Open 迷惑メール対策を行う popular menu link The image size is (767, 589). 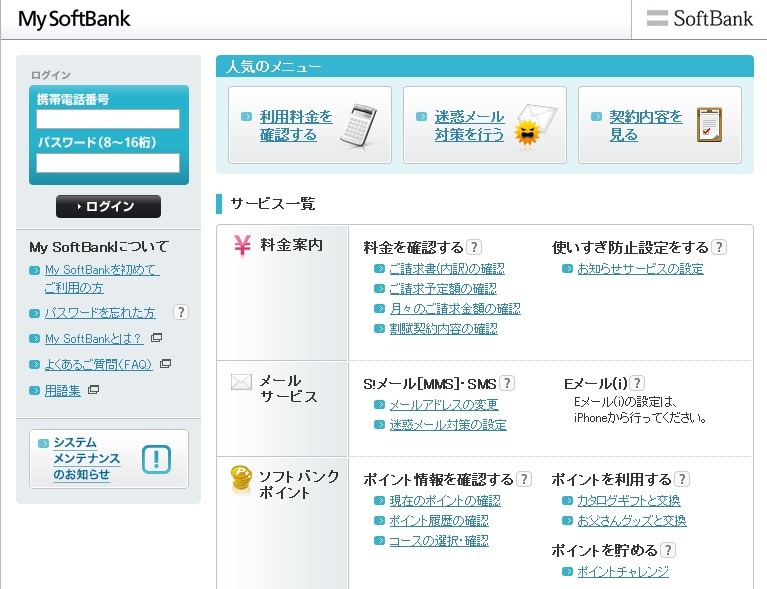(469, 125)
